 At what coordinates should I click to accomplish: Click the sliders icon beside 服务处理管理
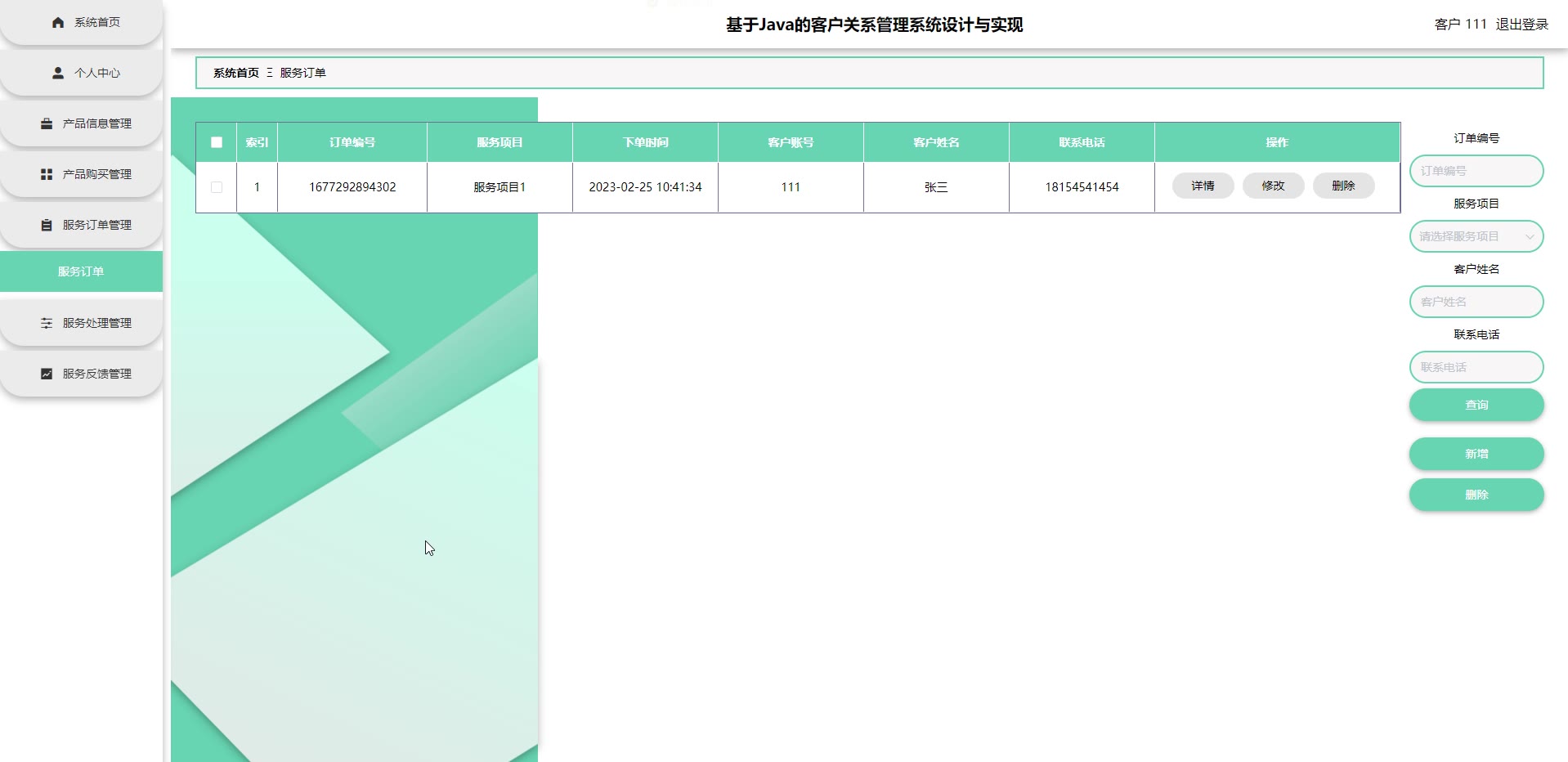pos(47,323)
